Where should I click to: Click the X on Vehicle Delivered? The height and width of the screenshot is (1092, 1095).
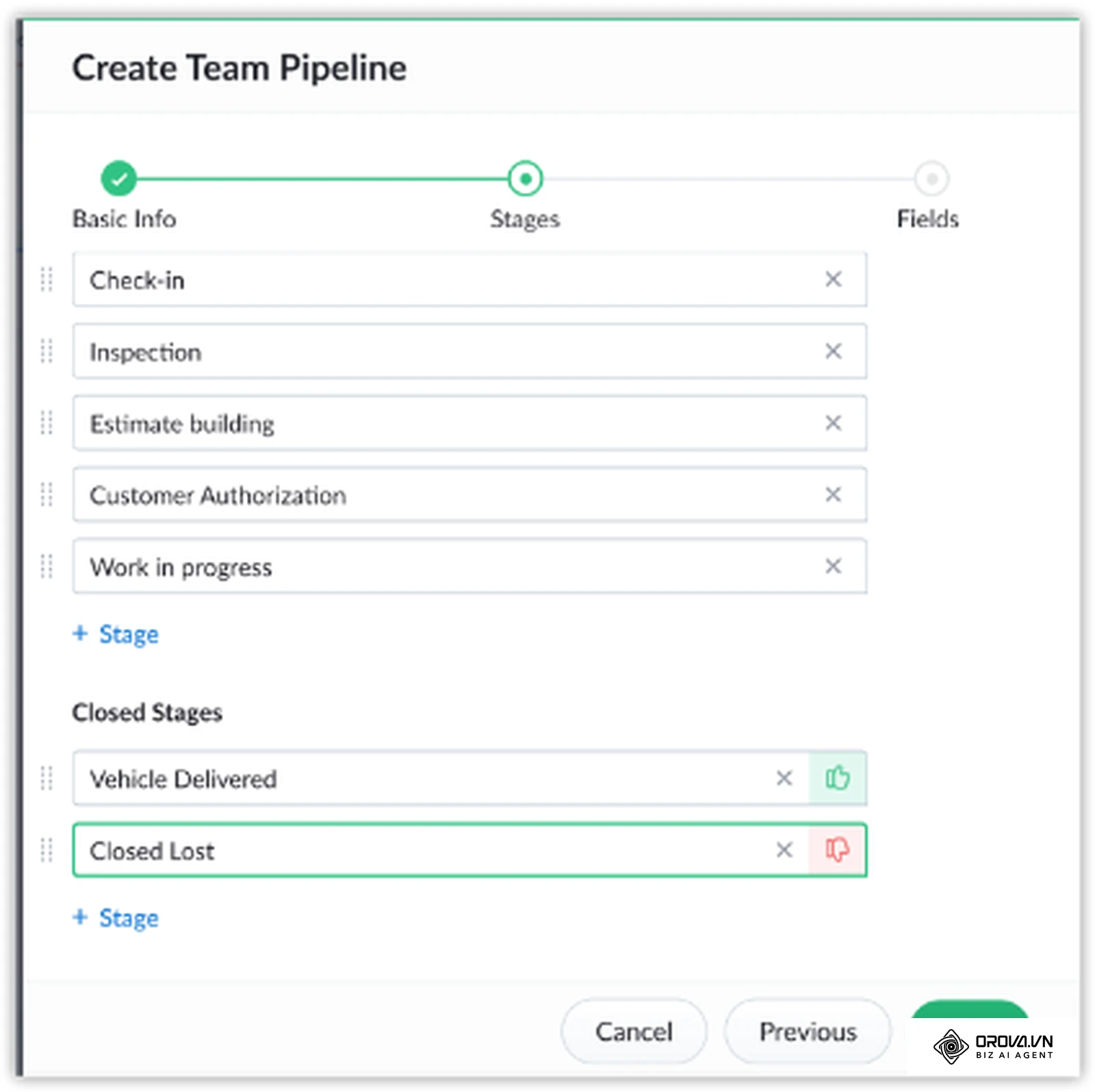(784, 778)
